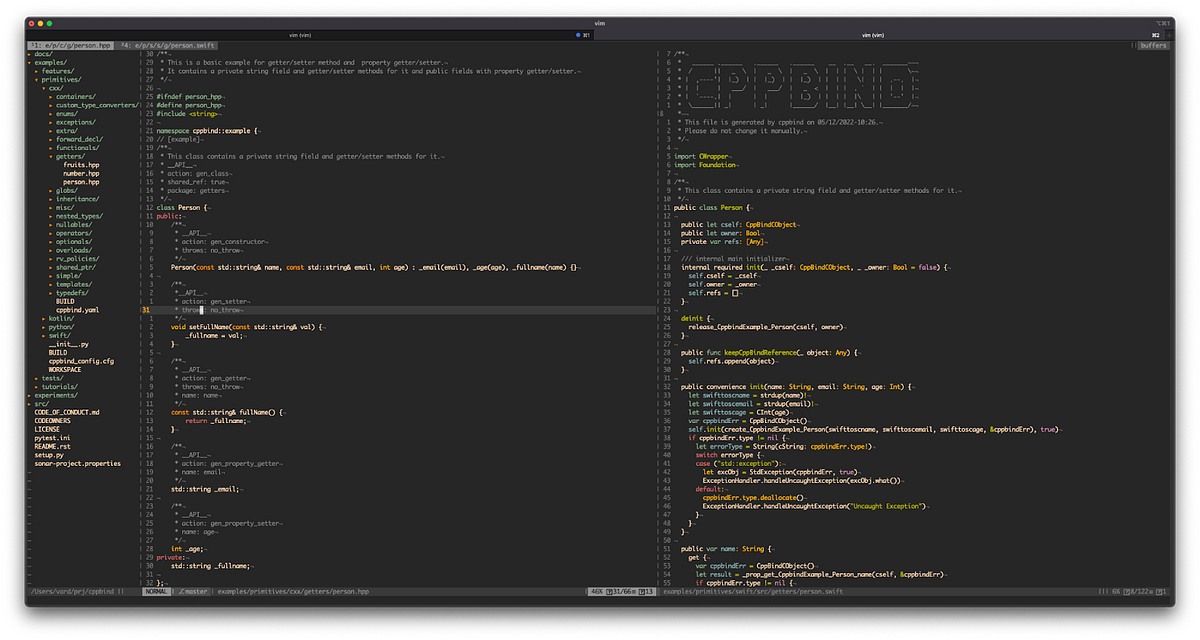This screenshot has height=640, width=1200.
Task: Click the 'class Person {' line in person.hpp
Action: (184, 207)
